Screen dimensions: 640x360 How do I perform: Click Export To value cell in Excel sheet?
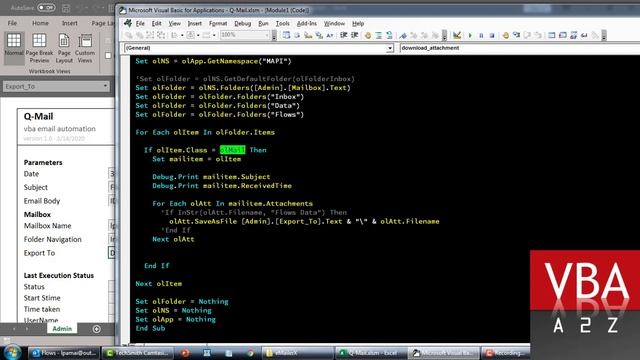click(111, 253)
